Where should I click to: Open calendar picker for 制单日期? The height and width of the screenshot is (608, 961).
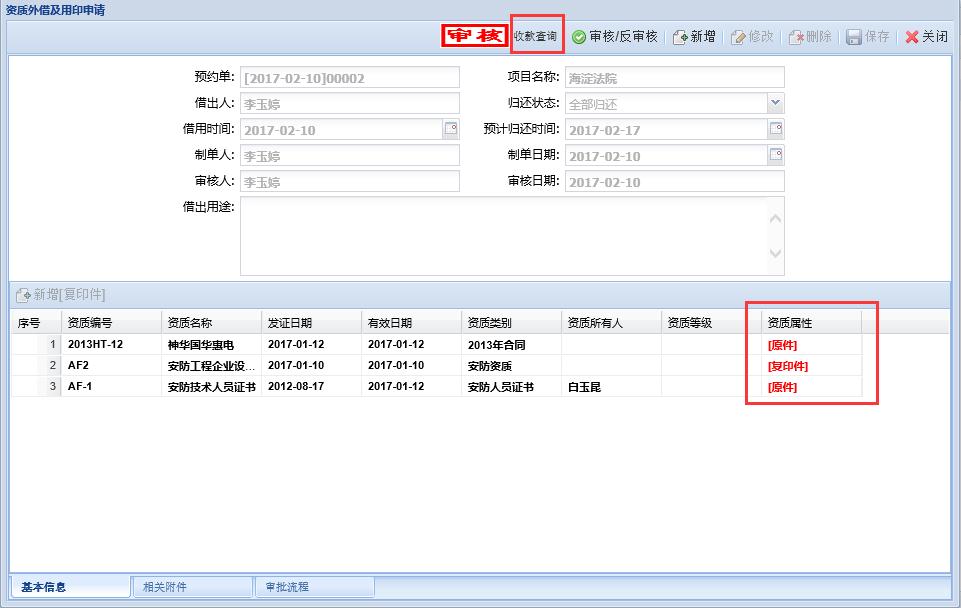775,155
